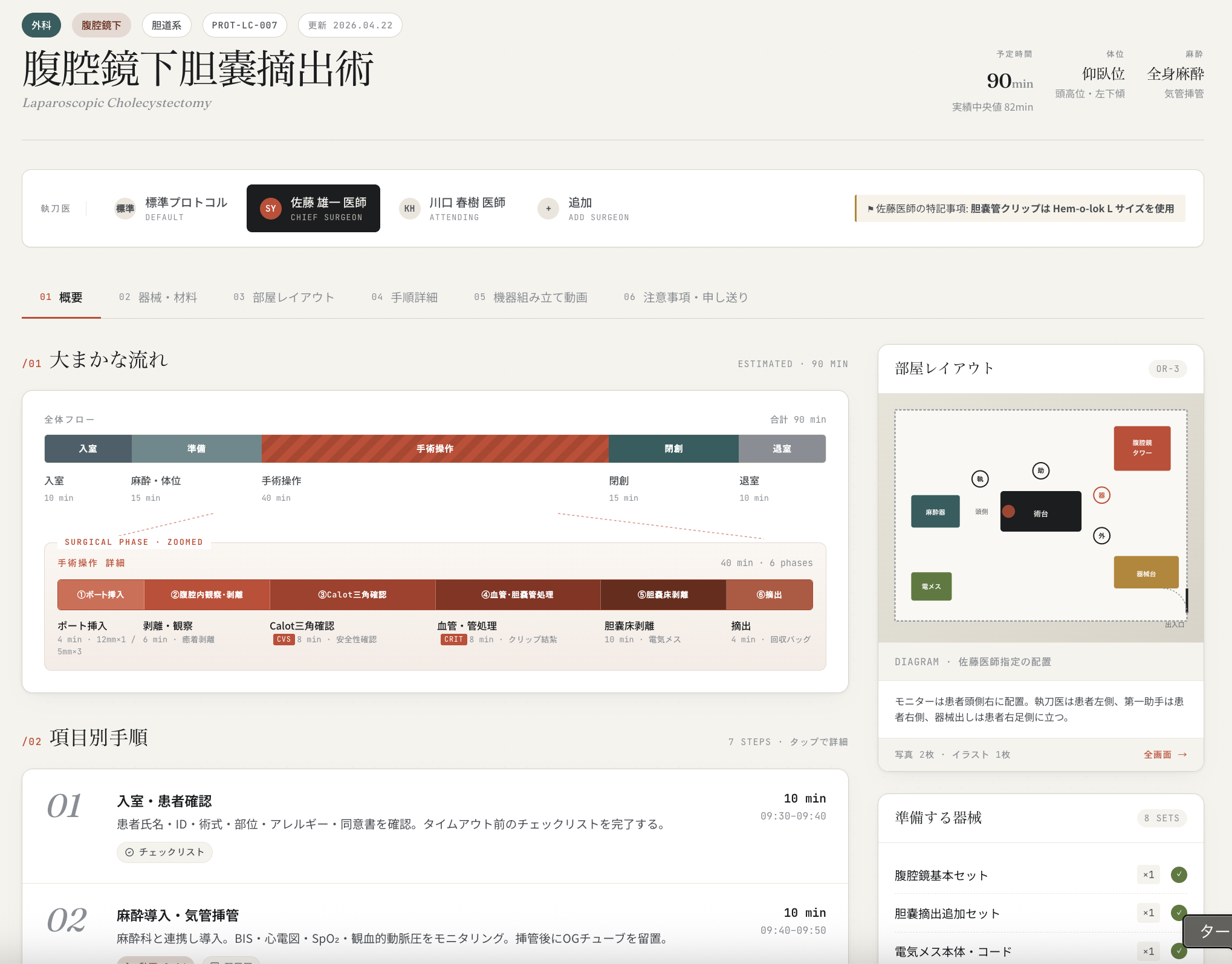Open the 01 概要 tab
Image resolution: width=1232 pixels, height=964 pixels.
[61, 297]
